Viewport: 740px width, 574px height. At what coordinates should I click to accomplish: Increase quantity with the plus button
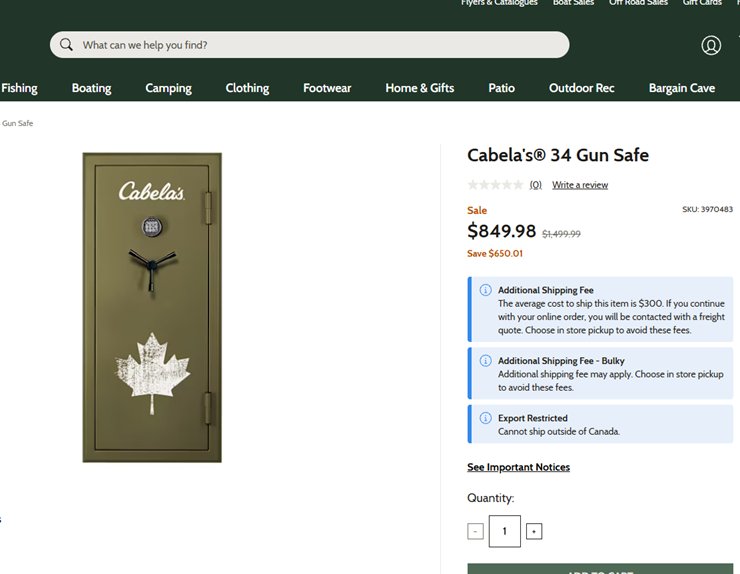click(534, 532)
